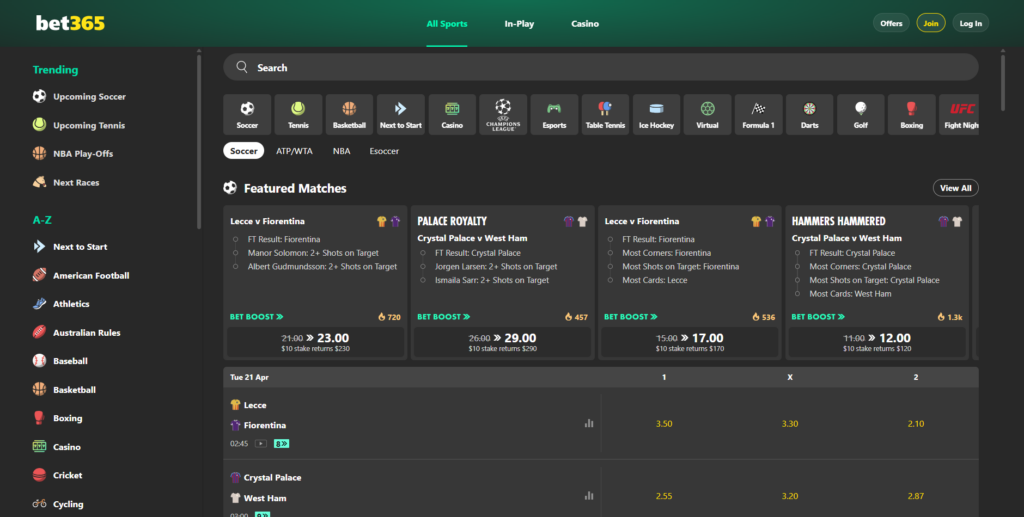Open Casino in the A-Z list

[67, 447]
